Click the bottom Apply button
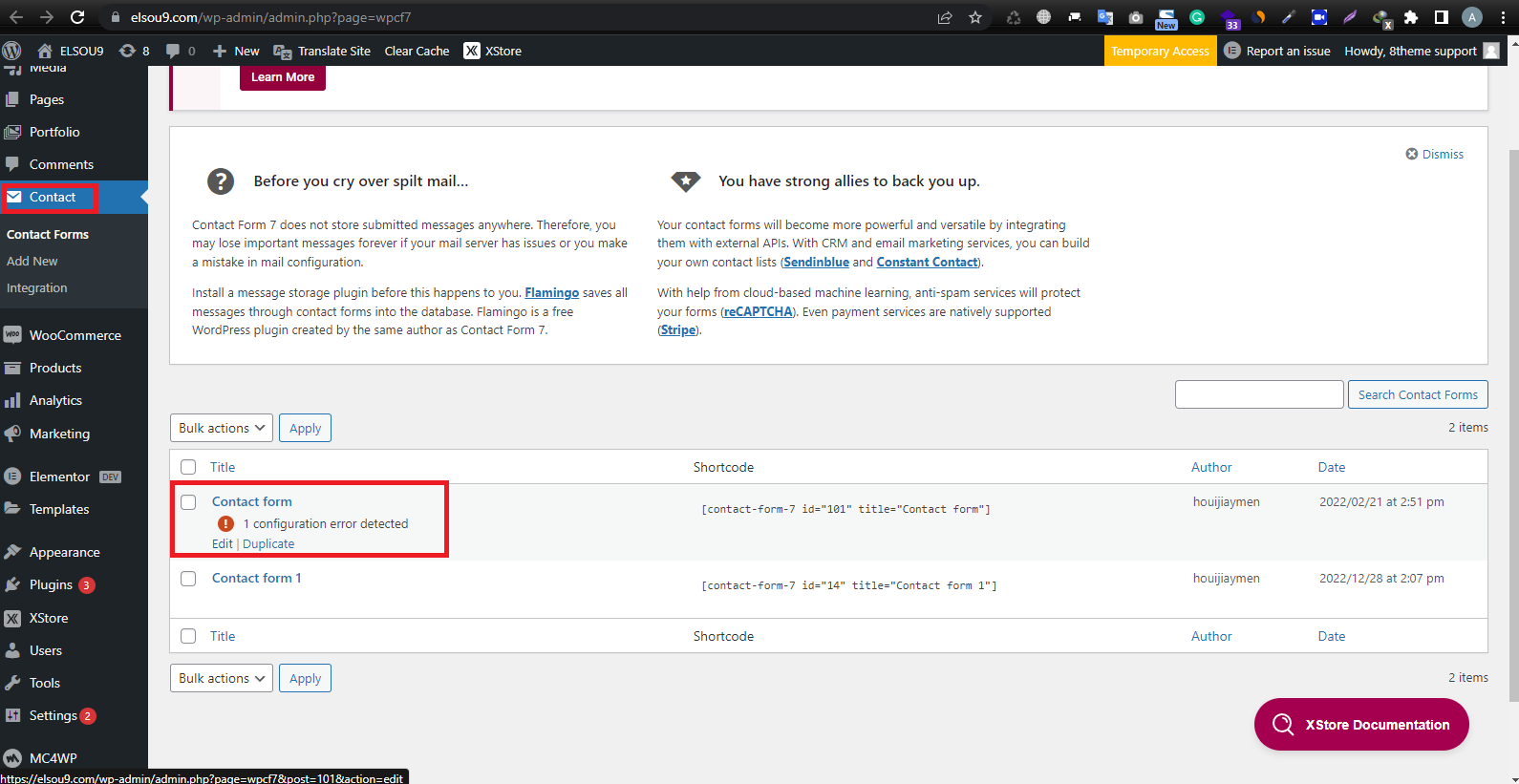1519x784 pixels. pos(306,678)
